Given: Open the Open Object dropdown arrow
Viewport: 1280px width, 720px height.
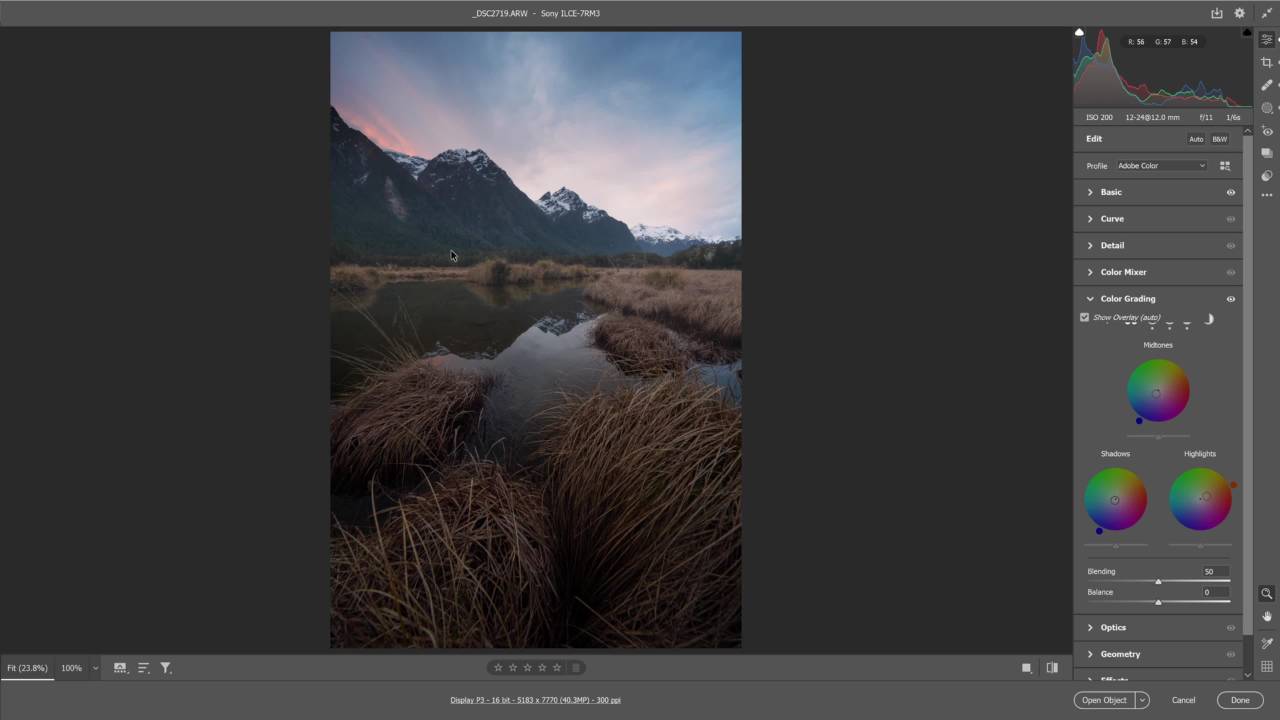Looking at the screenshot, I should 1142,700.
